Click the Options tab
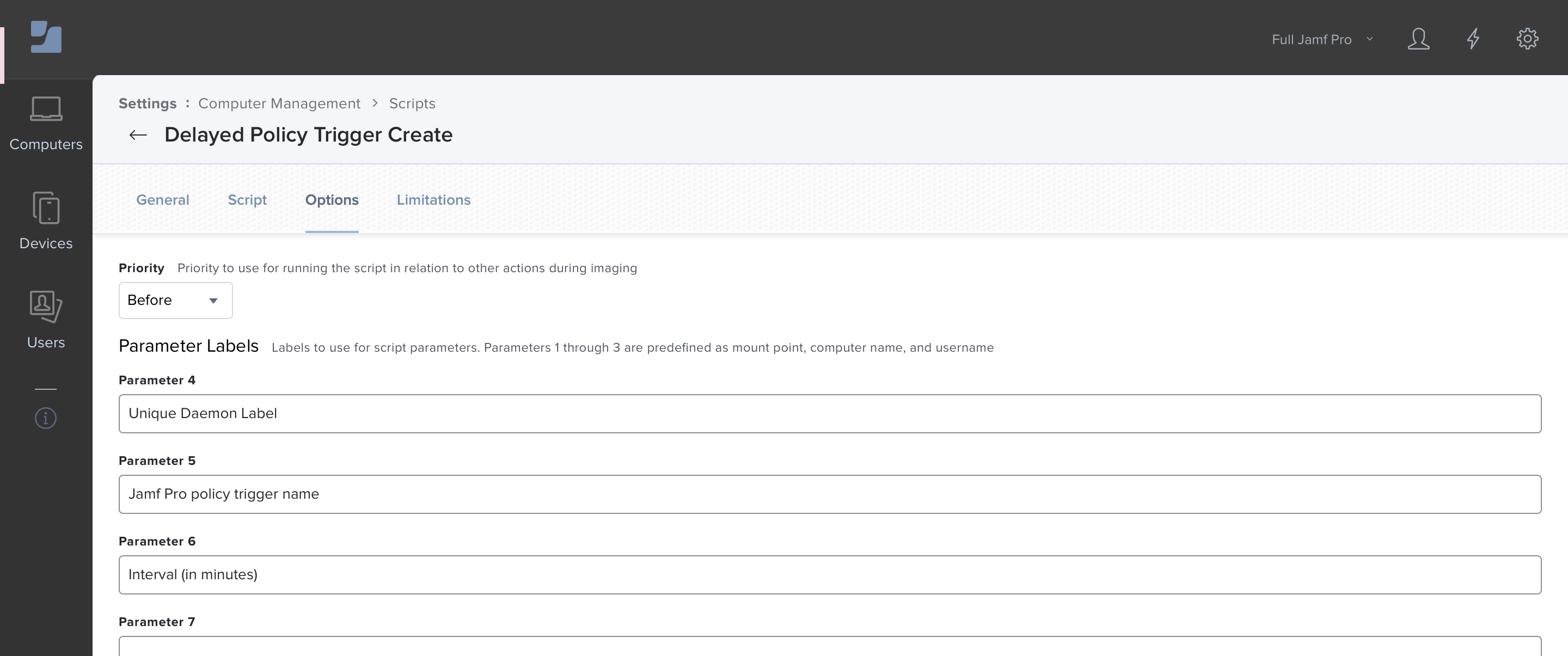Image resolution: width=1568 pixels, height=656 pixels. click(x=332, y=199)
